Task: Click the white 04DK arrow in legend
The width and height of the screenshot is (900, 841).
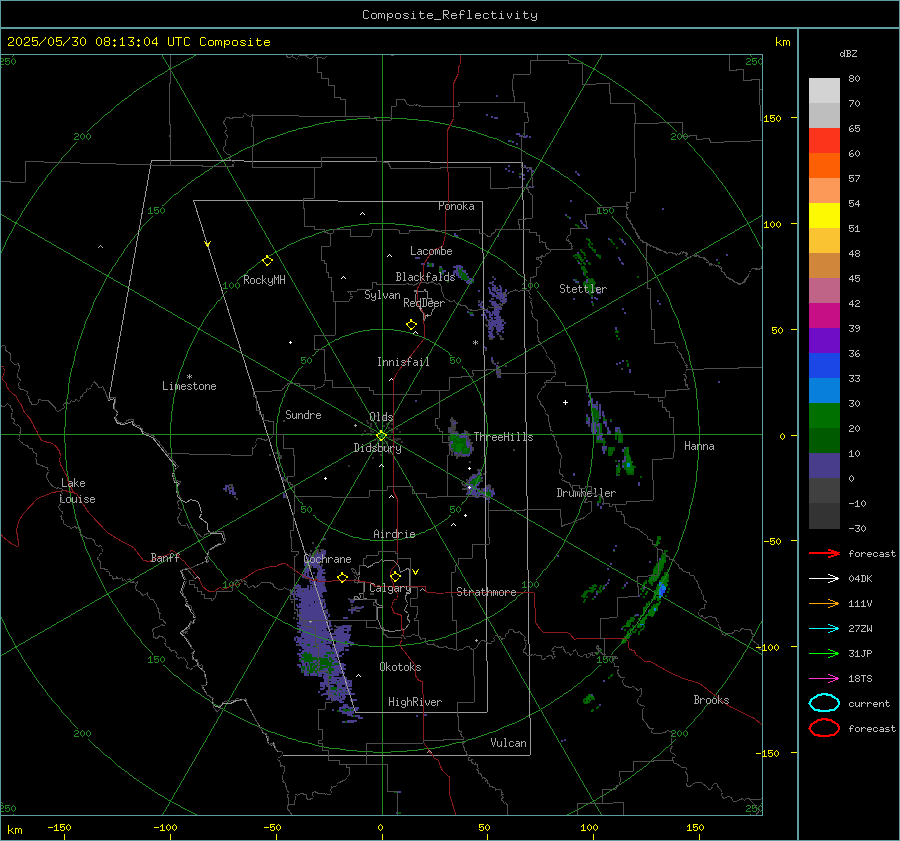Action: click(824, 578)
